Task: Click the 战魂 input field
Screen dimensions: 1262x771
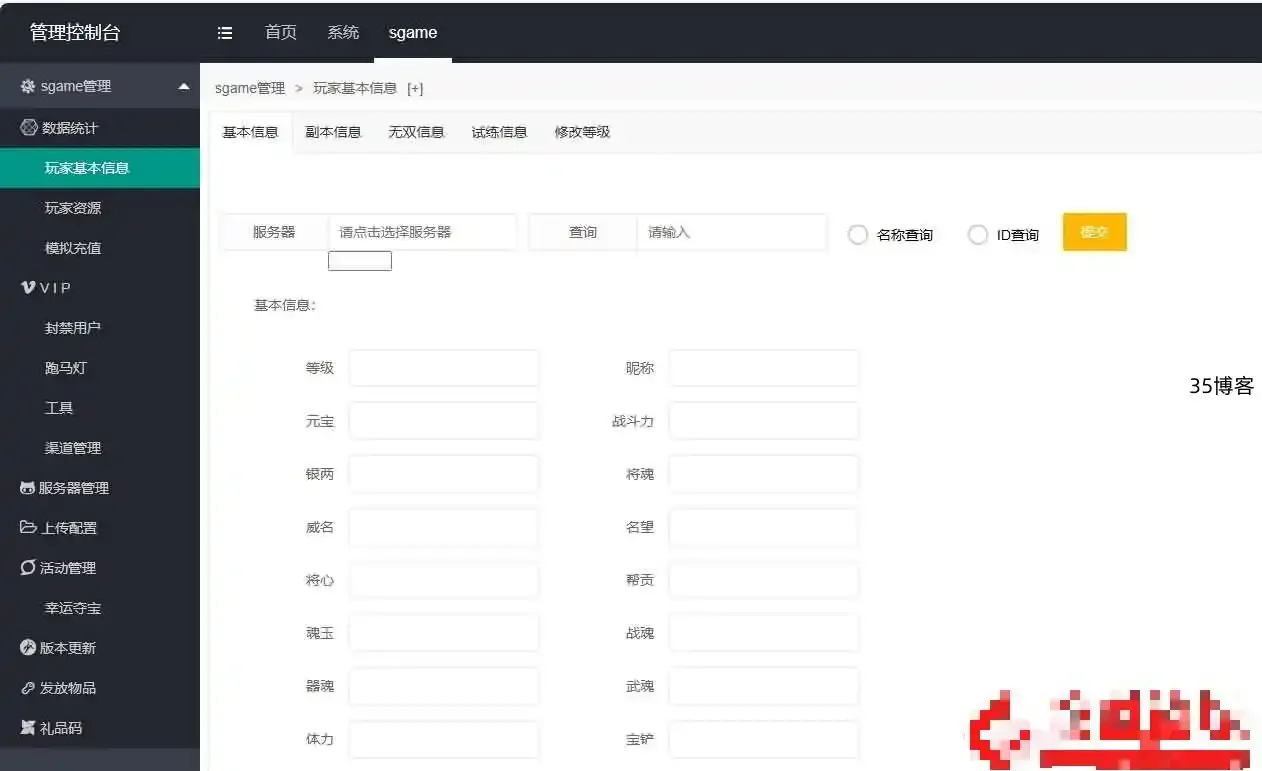Action: tap(764, 633)
